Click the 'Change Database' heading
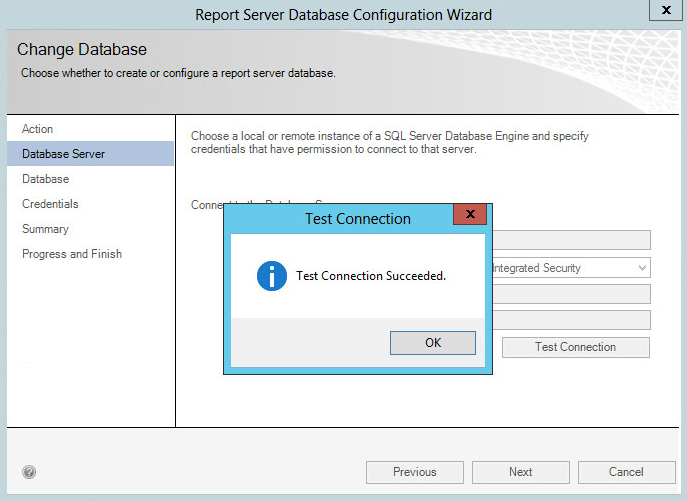This screenshot has height=501, width=687. (82, 49)
